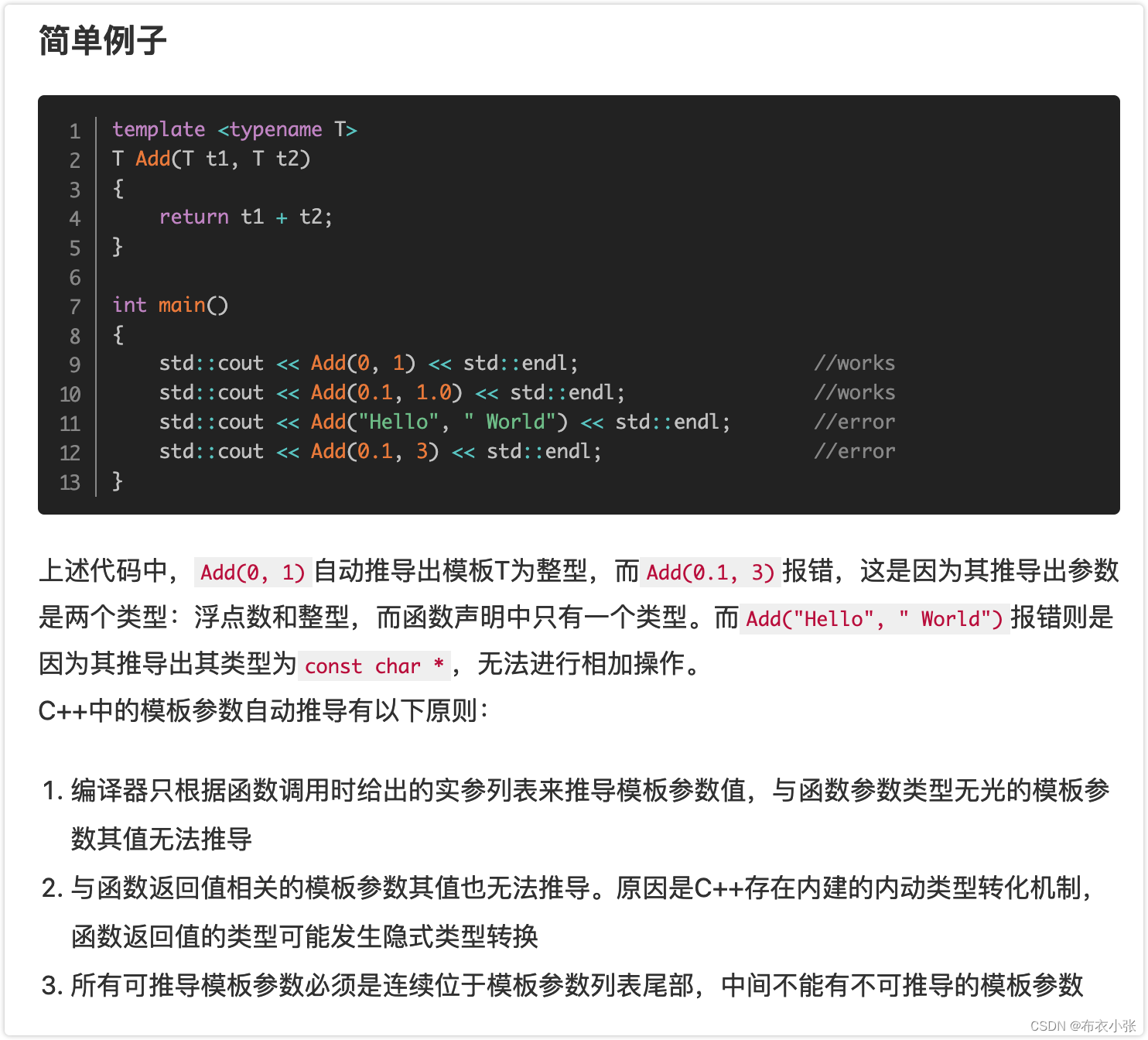
Task: Click line number 6 in code gutter
Action: (x=75, y=277)
